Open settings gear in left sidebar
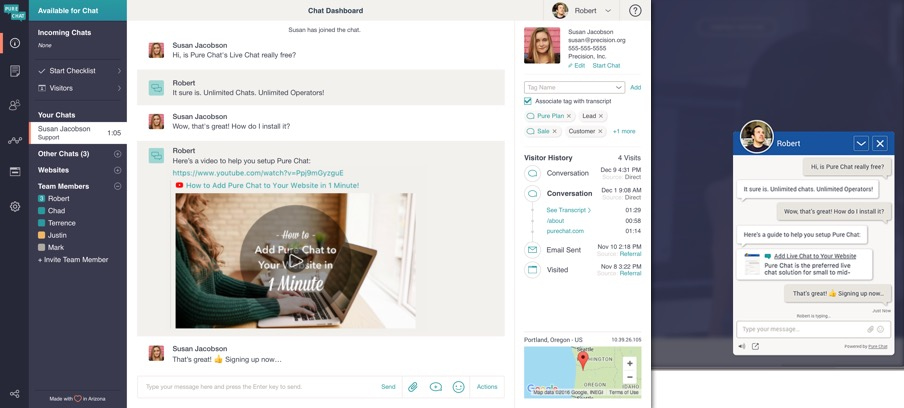The image size is (904, 408). [x=14, y=207]
